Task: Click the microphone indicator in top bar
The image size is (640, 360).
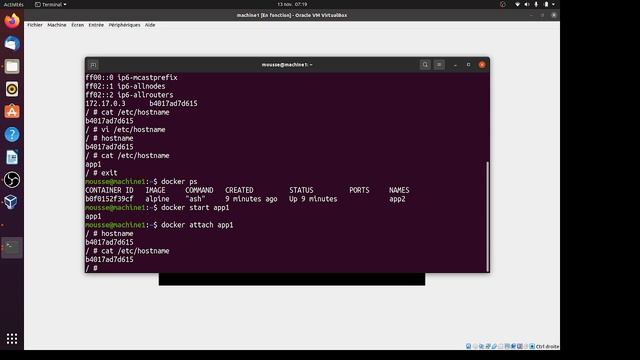Action: point(536,4)
